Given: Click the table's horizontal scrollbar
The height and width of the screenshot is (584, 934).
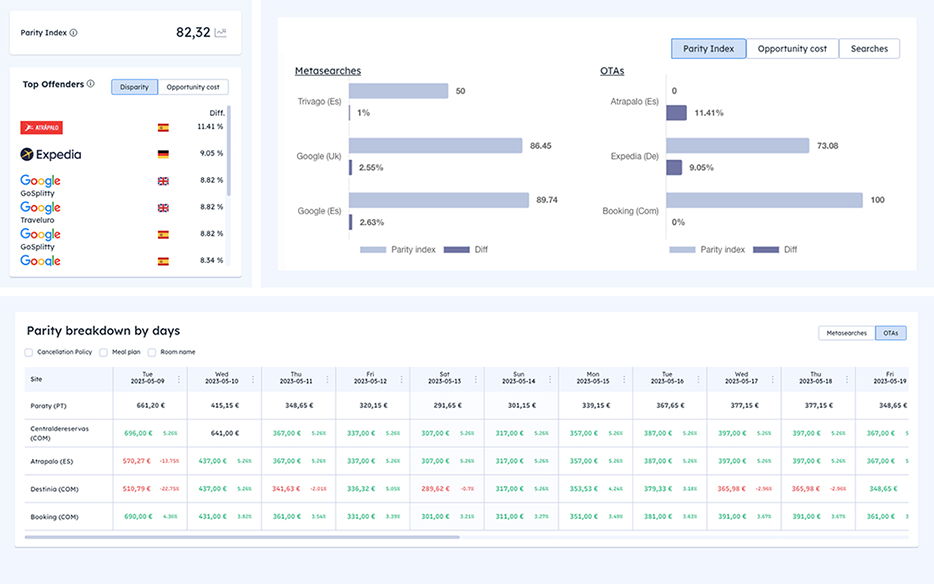Looking at the screenshot, I should coord(240,537).
